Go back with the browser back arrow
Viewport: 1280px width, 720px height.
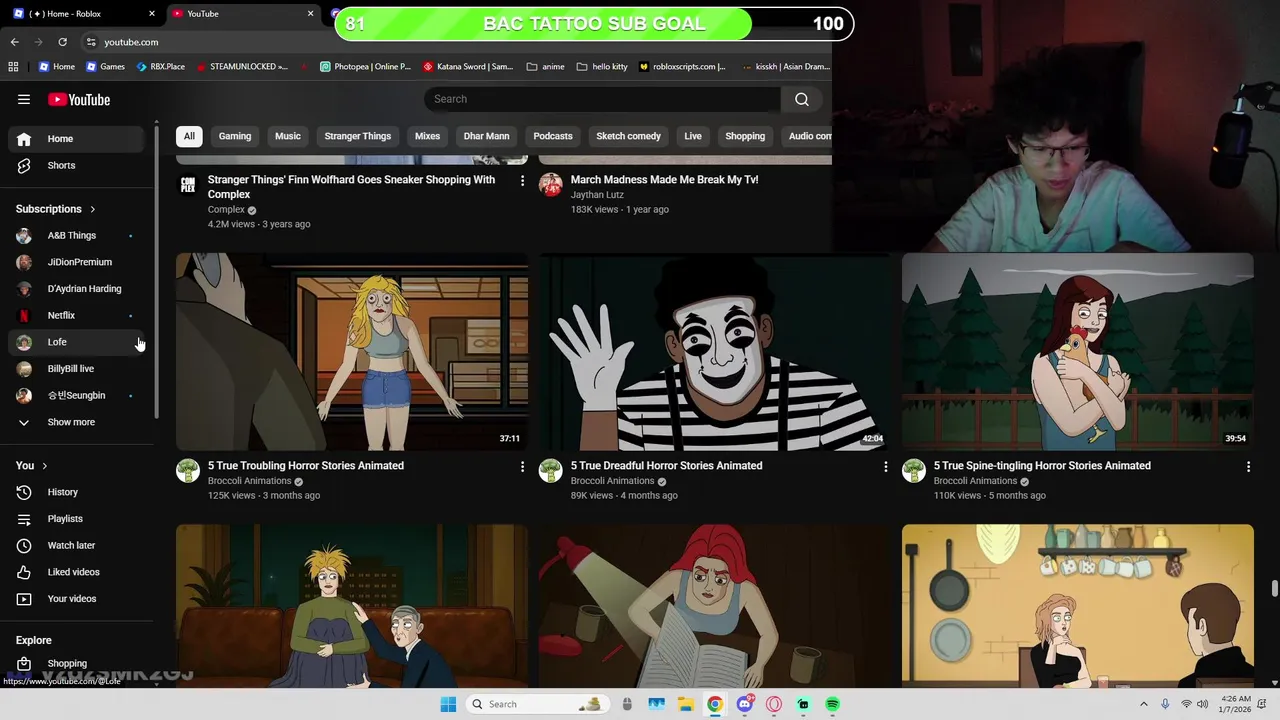[15, 42]
